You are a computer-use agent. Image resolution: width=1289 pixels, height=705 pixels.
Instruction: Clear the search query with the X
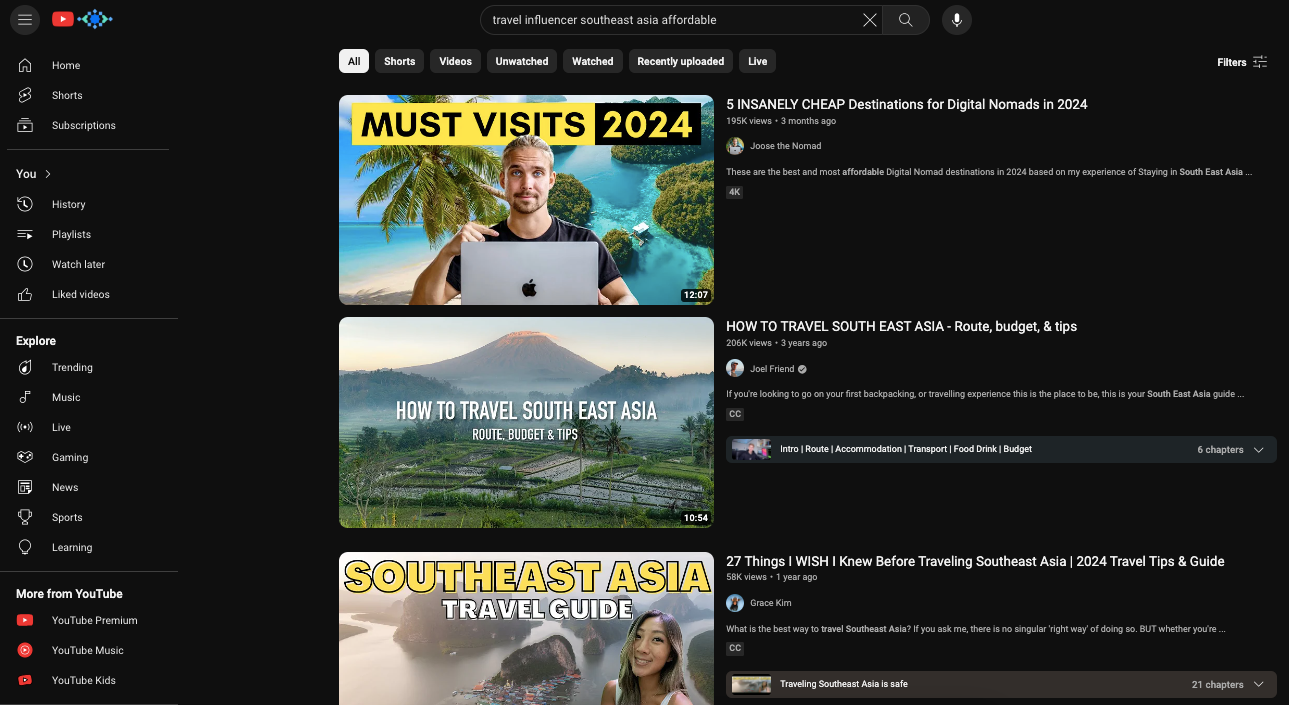coord(869,20)
